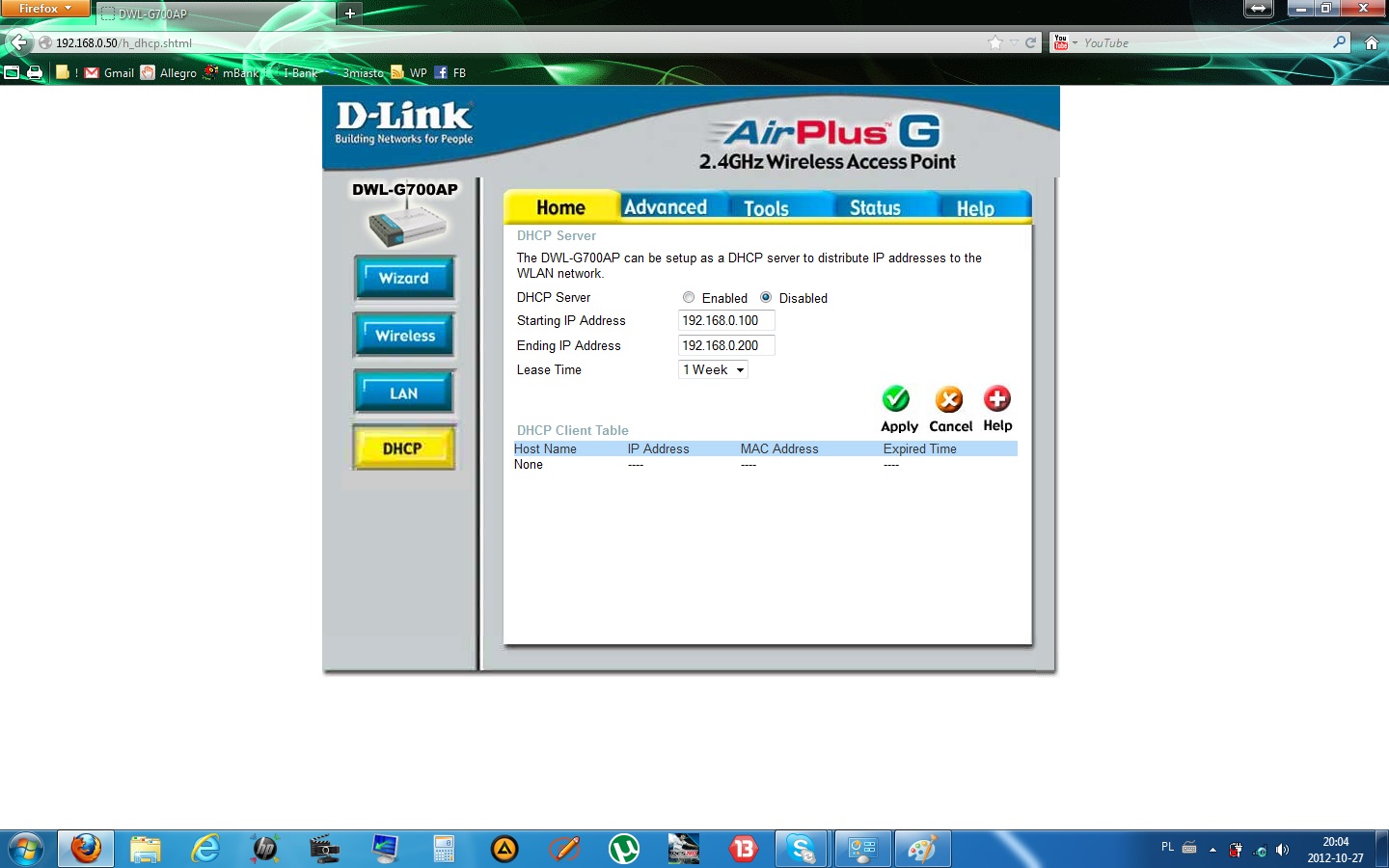Click the Starting IP Address field
This screenshot has width=1389, height=868.
[x=726, y=320]
